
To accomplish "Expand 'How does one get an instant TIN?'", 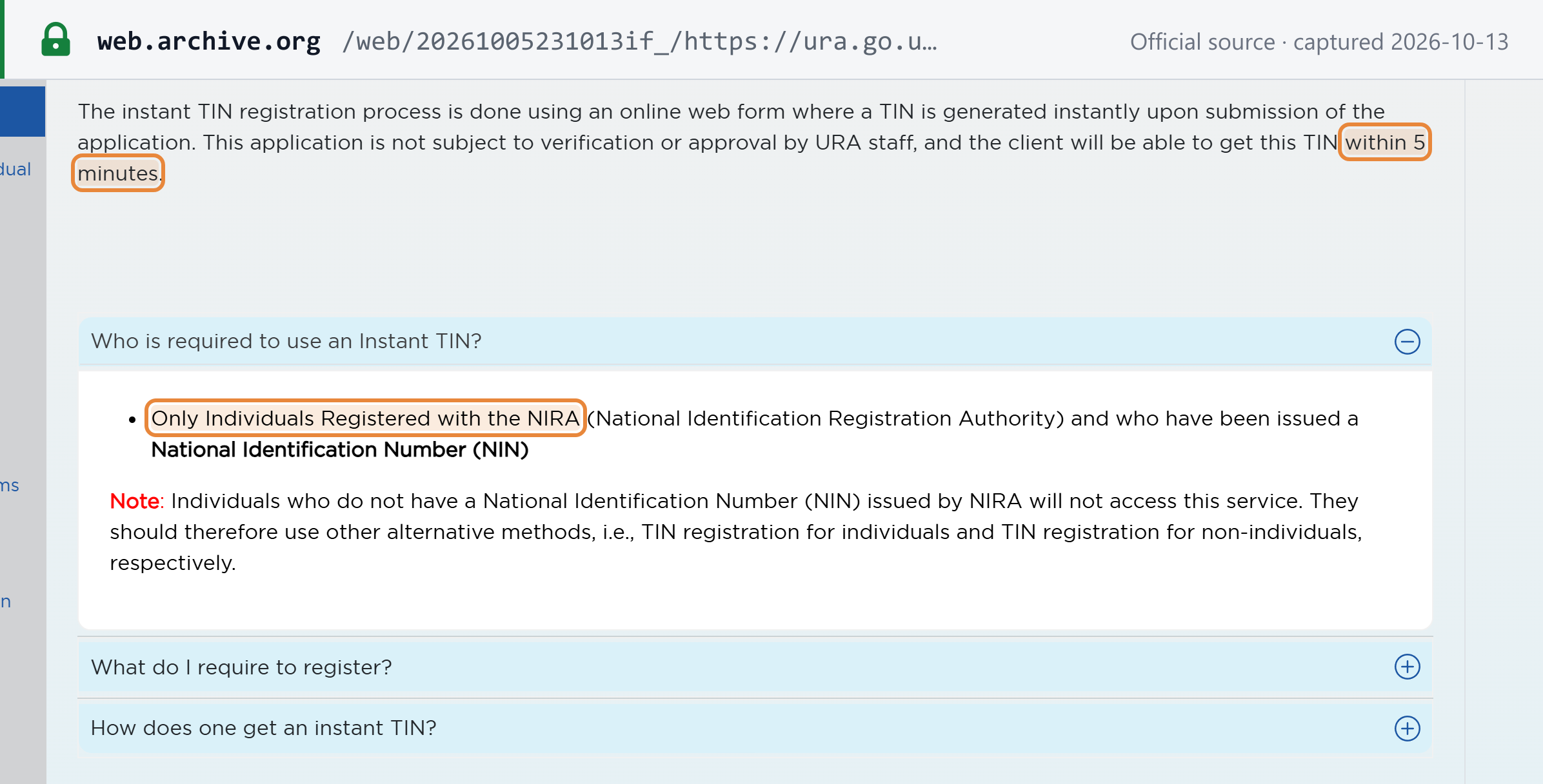I will pyautogui.click(x=755, y=728).
